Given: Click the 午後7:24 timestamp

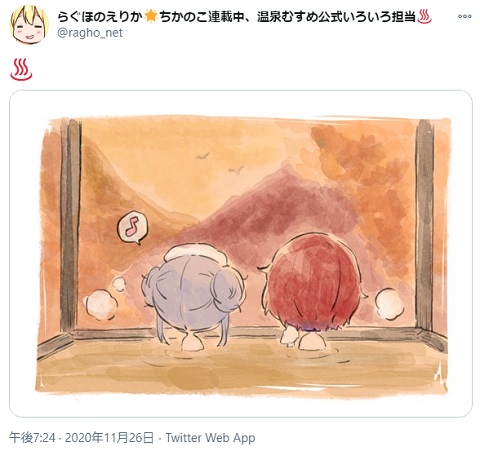Looking at the screenshot, I should [32, 437].
